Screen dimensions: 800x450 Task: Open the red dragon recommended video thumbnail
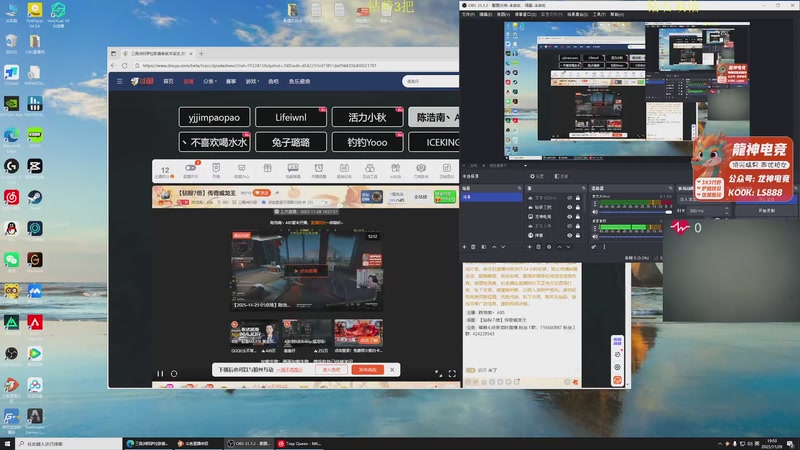tap(359, 333)
